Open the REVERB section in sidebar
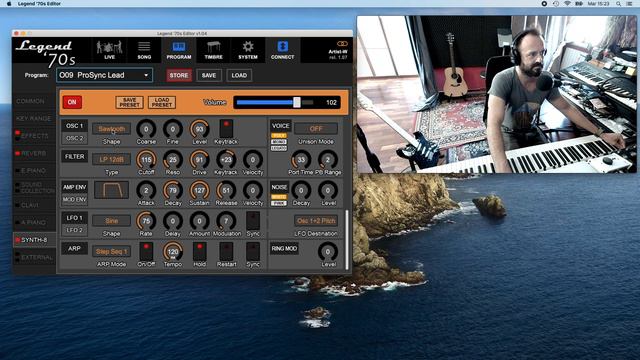 tap(34, 153)
